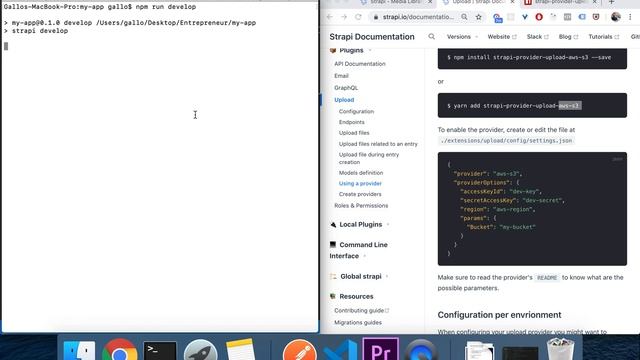Open the Email plugin page
Image resolution: width=640 pixels, height=360 pixels.
[x=341, y=76]
